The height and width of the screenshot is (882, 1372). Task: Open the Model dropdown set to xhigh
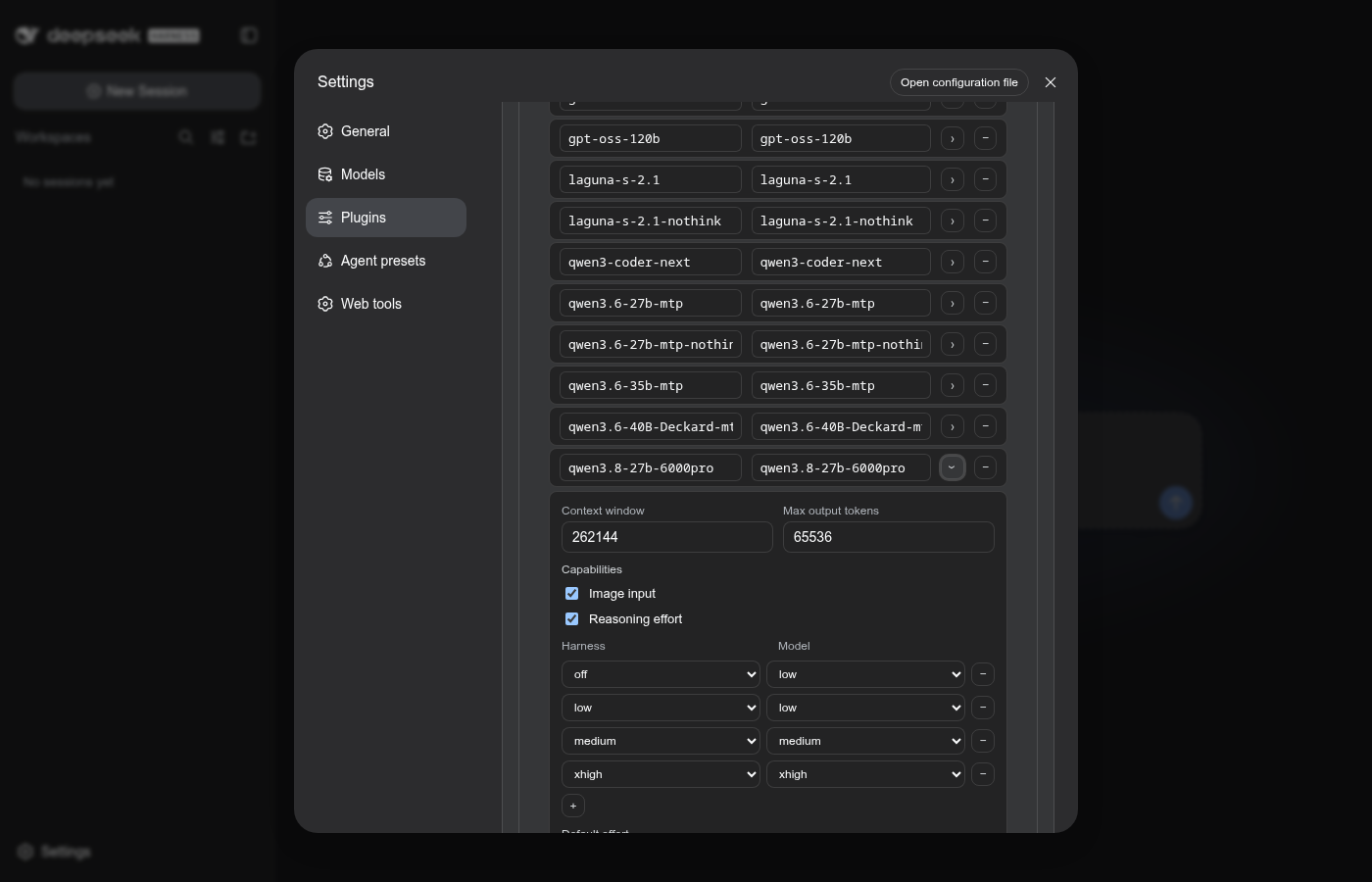tap(865, 774)
